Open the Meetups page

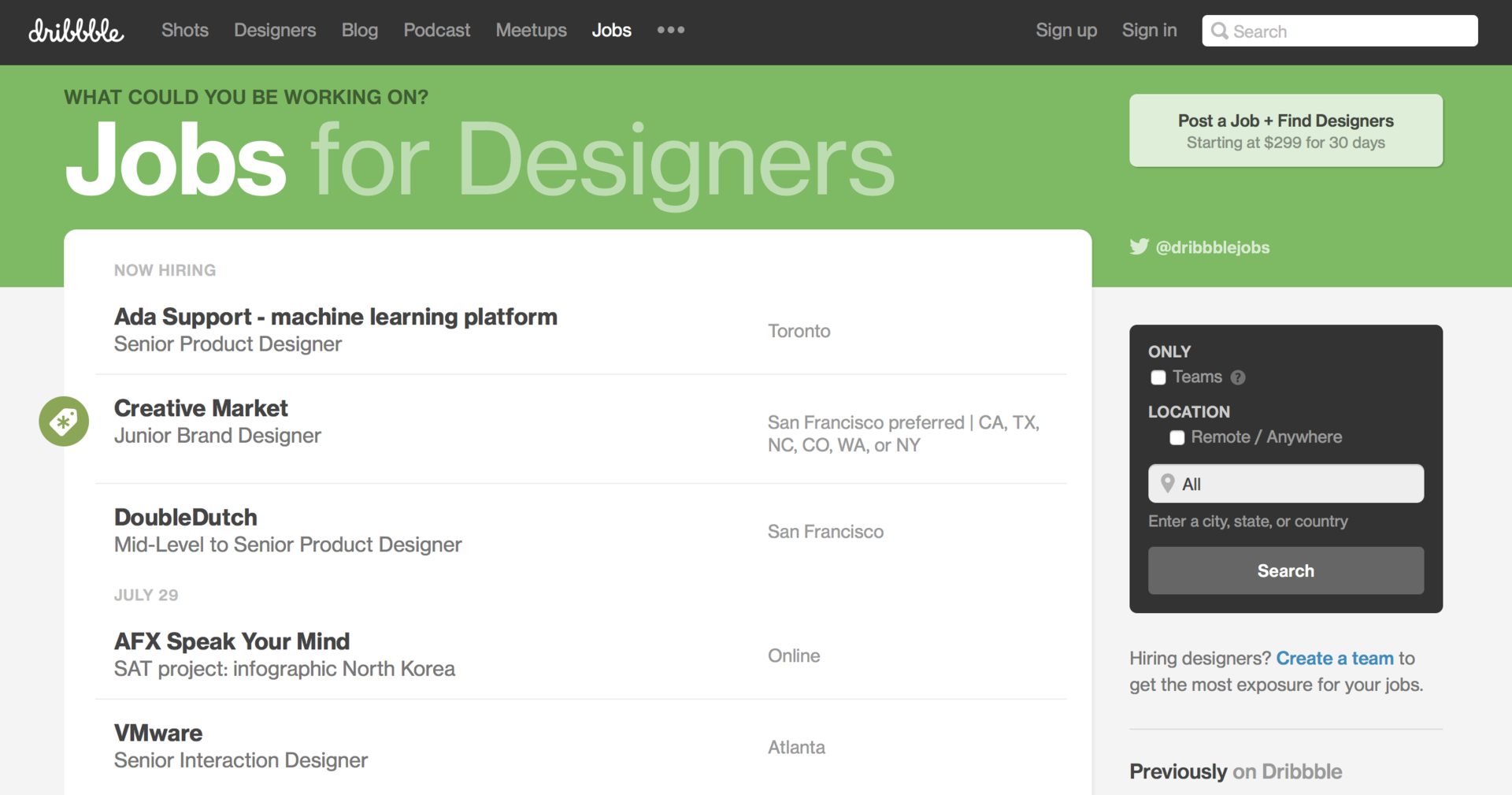[x=532, y=30]
